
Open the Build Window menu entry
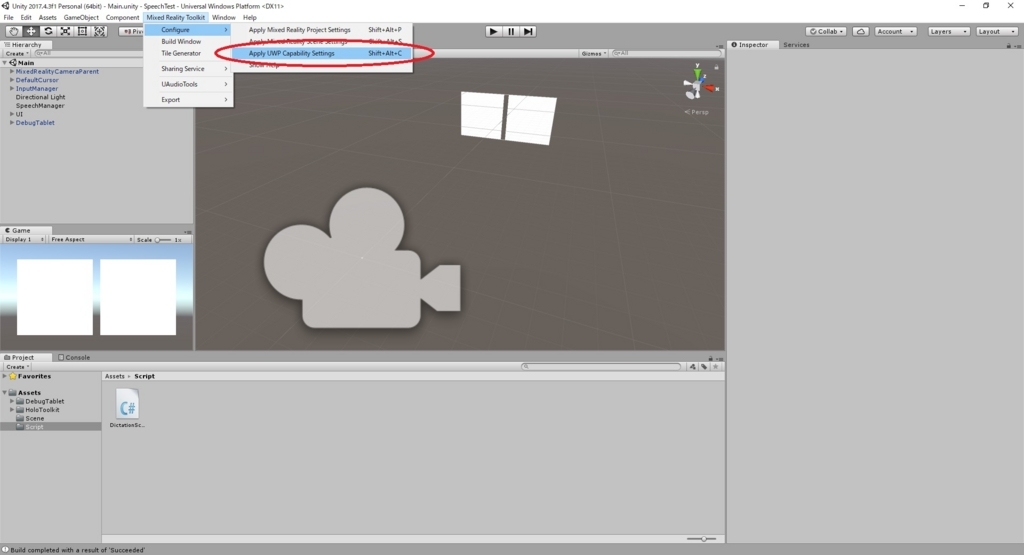tap(188, 42)
